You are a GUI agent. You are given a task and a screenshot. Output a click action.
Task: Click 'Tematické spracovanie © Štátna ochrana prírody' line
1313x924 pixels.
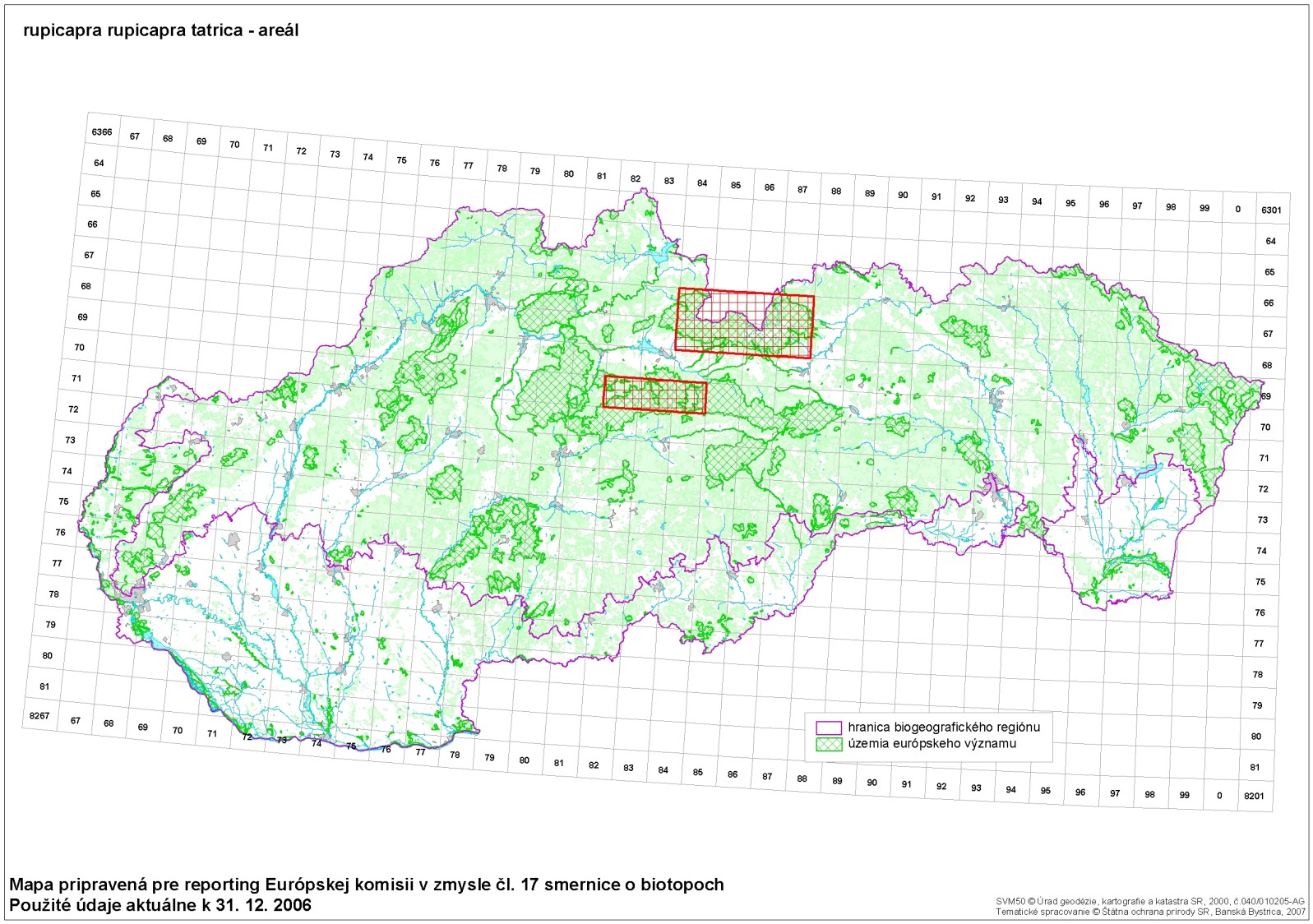[x=1150, y=912]
